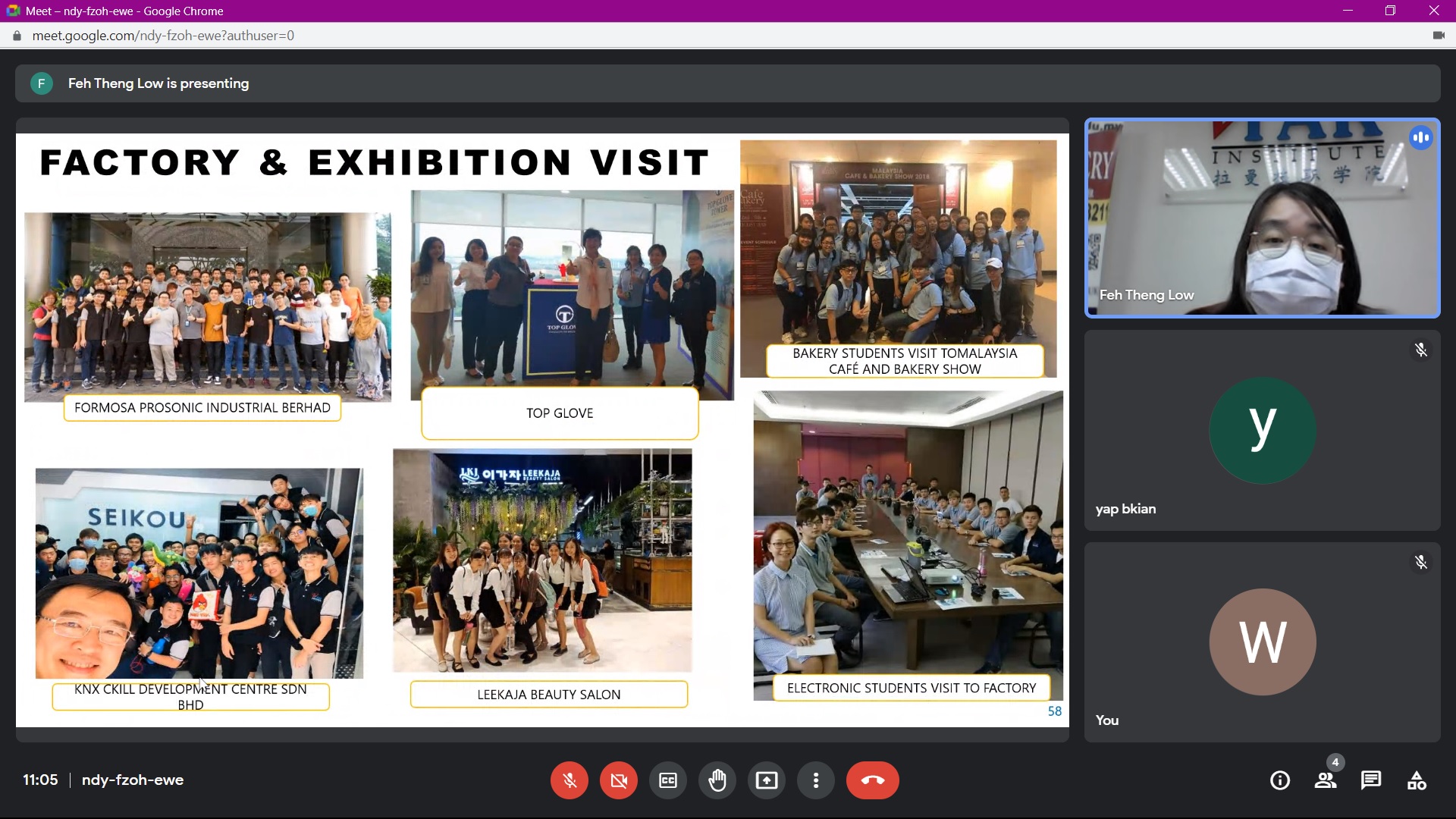This screenshot has width=1456, height=819.
Task: Open the chat messages panel
Action: [1371, 780]
